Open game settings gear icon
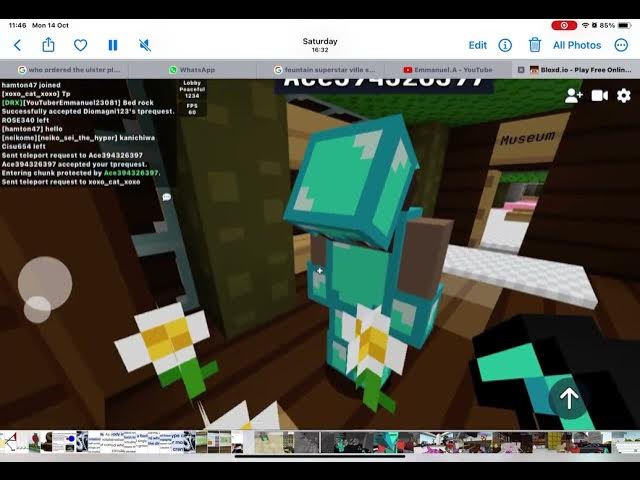This screenshot has width=640, height=480. tap(624, 95)
